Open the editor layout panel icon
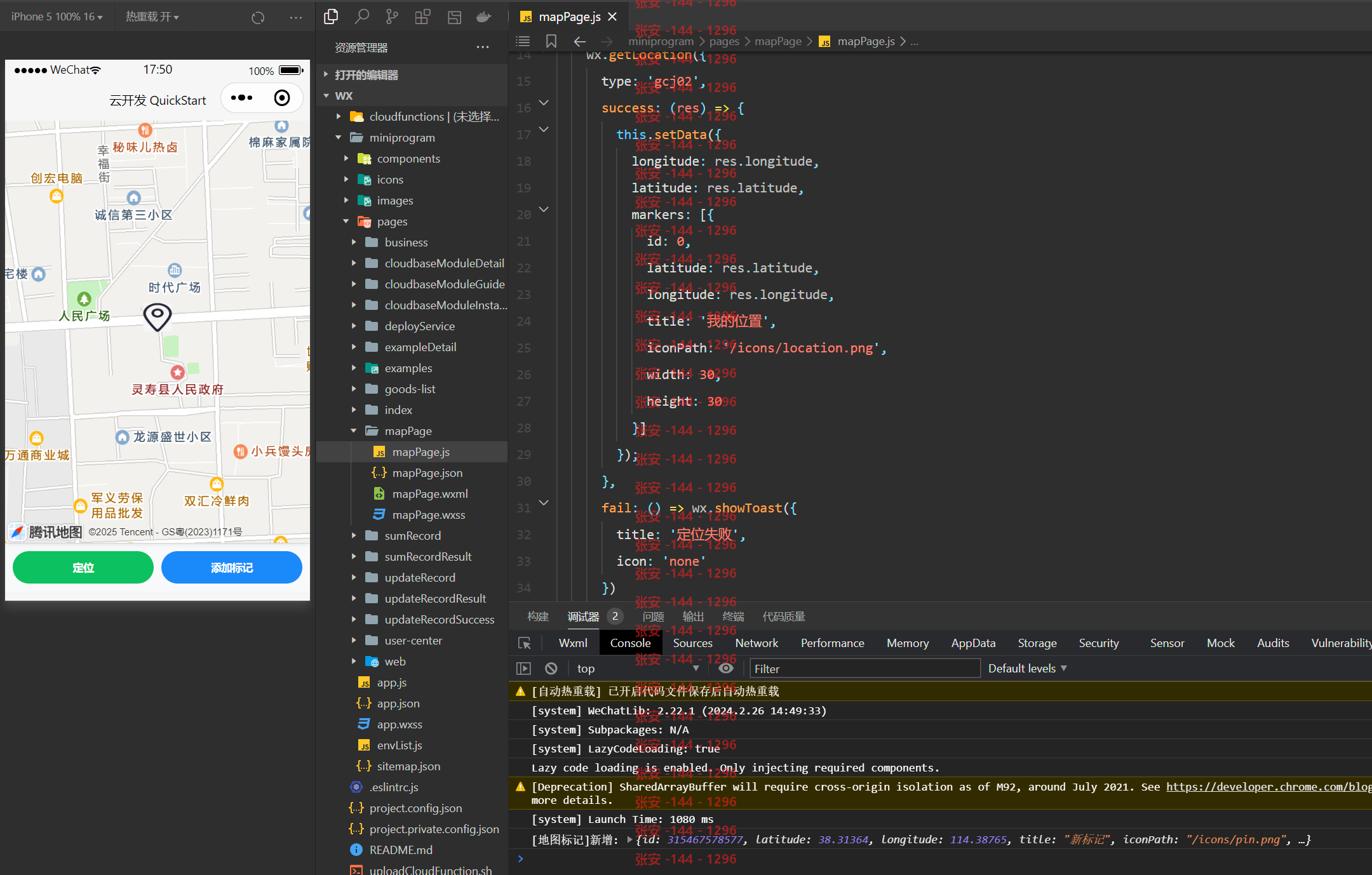This screenshot has height=875, width=1372. 454,17
